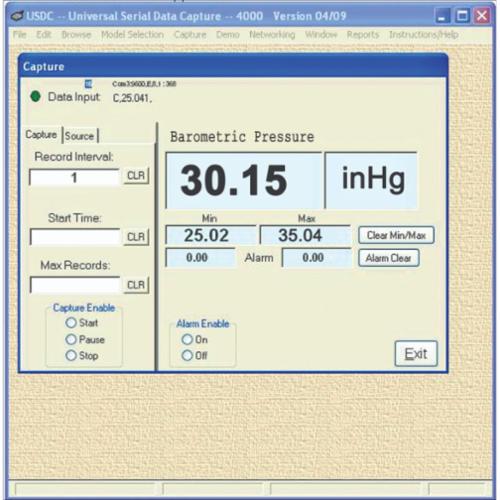The height and width of the screenshot is (500, 500).
Task: Minimize the USDC window
Action: tap(443, 16)
